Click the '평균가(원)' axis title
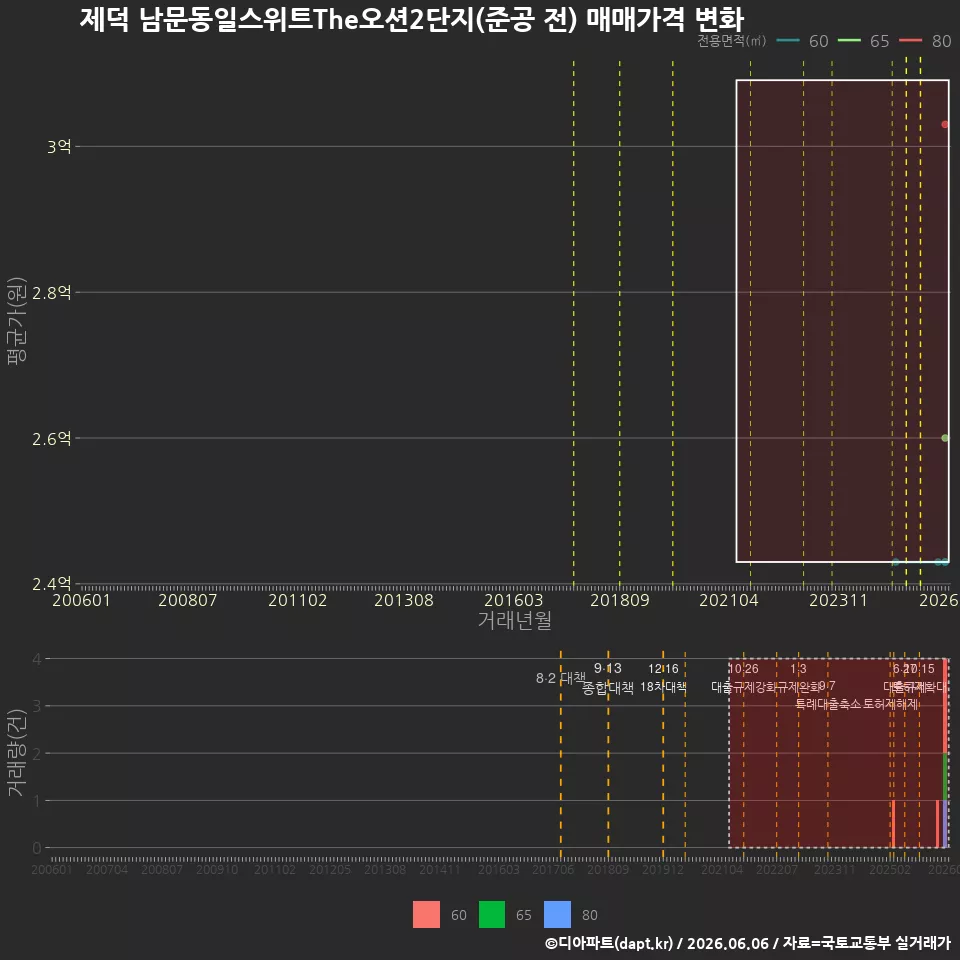The height and width of the screenshot is (960, 960). (x=17, y=321)
